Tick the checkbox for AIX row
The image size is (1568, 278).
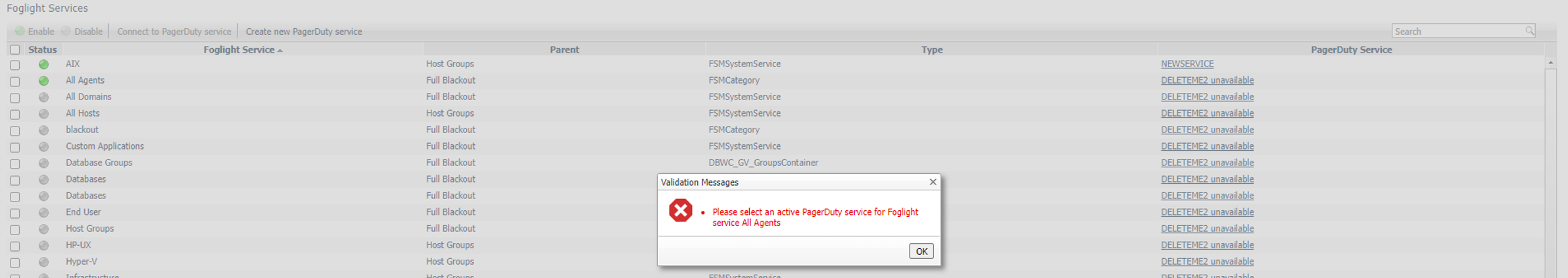(x=14, y=65)
